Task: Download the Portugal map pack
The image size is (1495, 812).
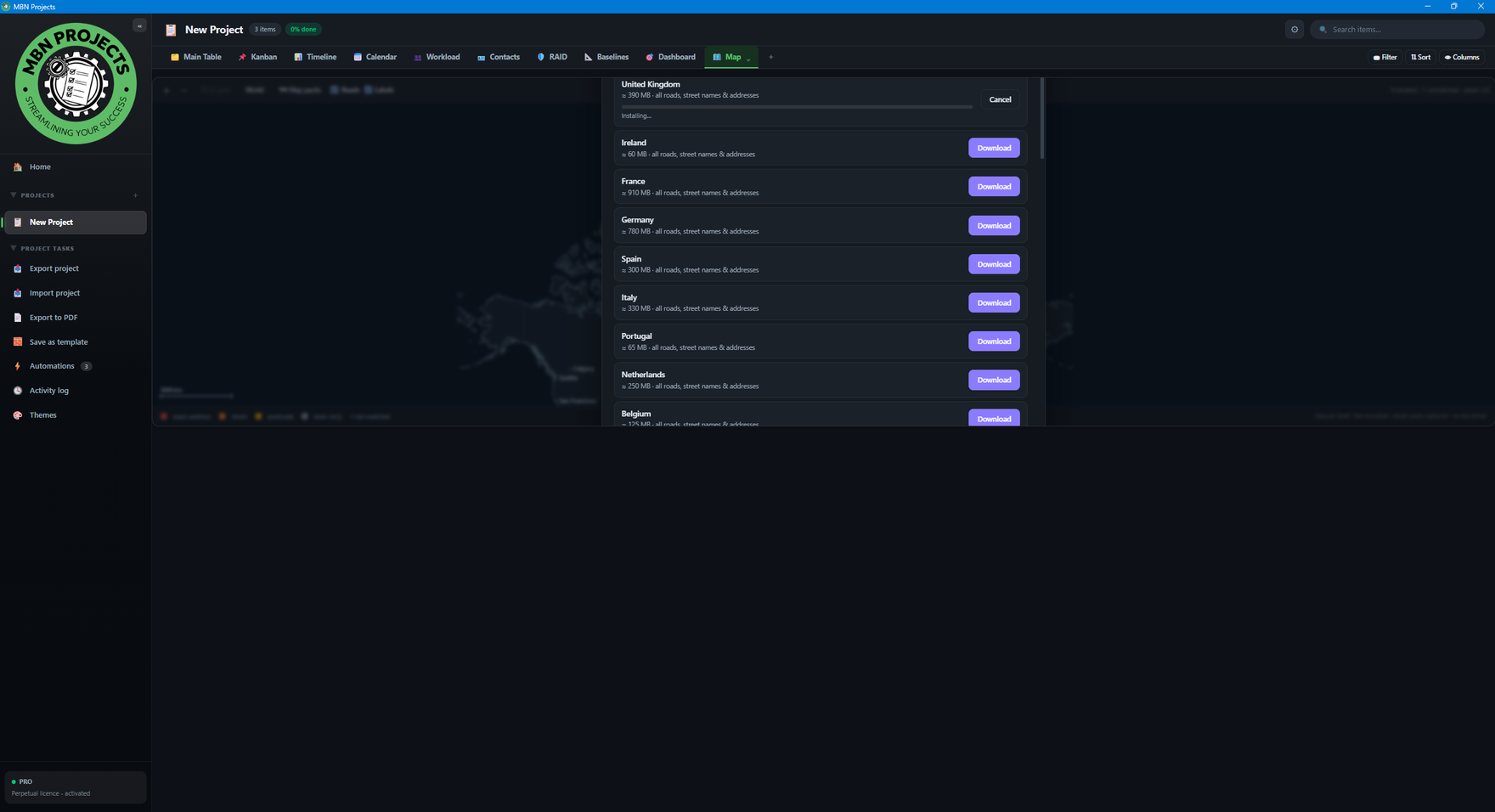Action: click(x=994, y=341)
